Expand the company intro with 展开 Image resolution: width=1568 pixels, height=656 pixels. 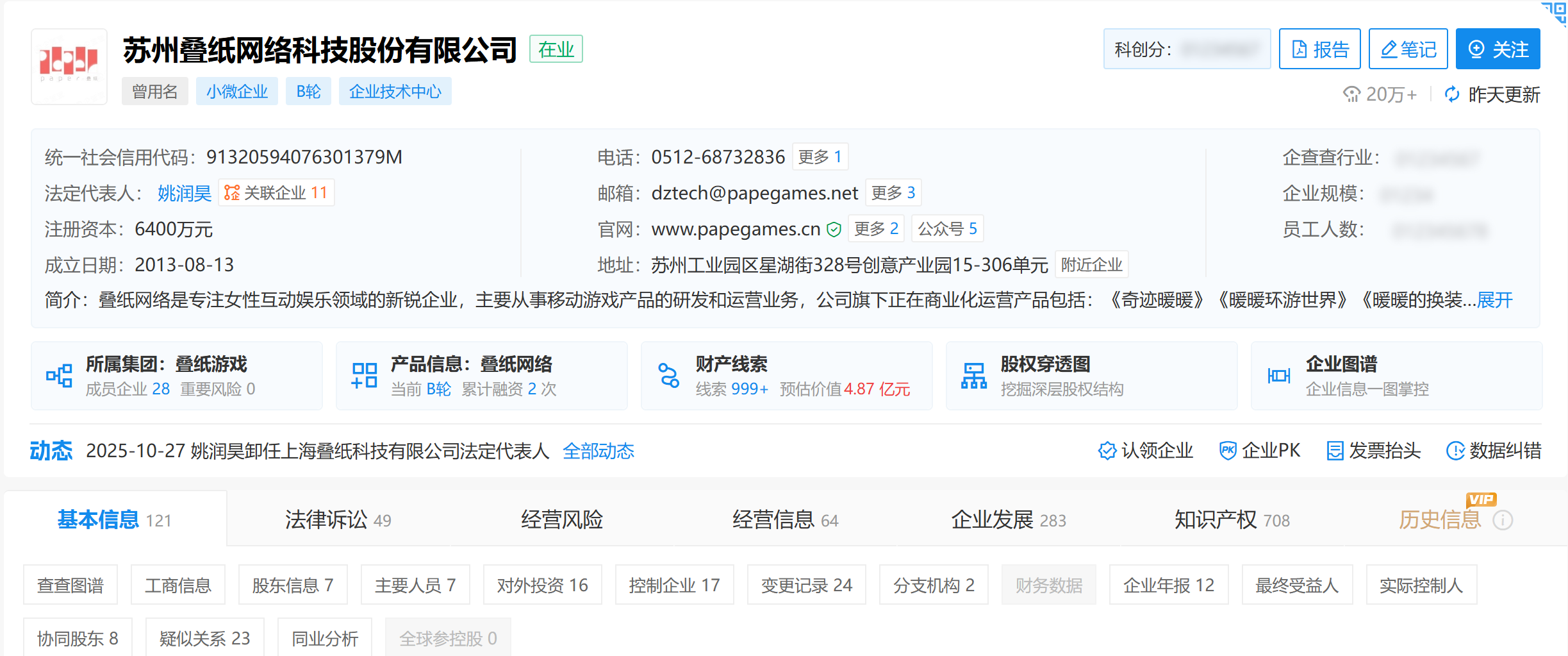click(1494, 300)
